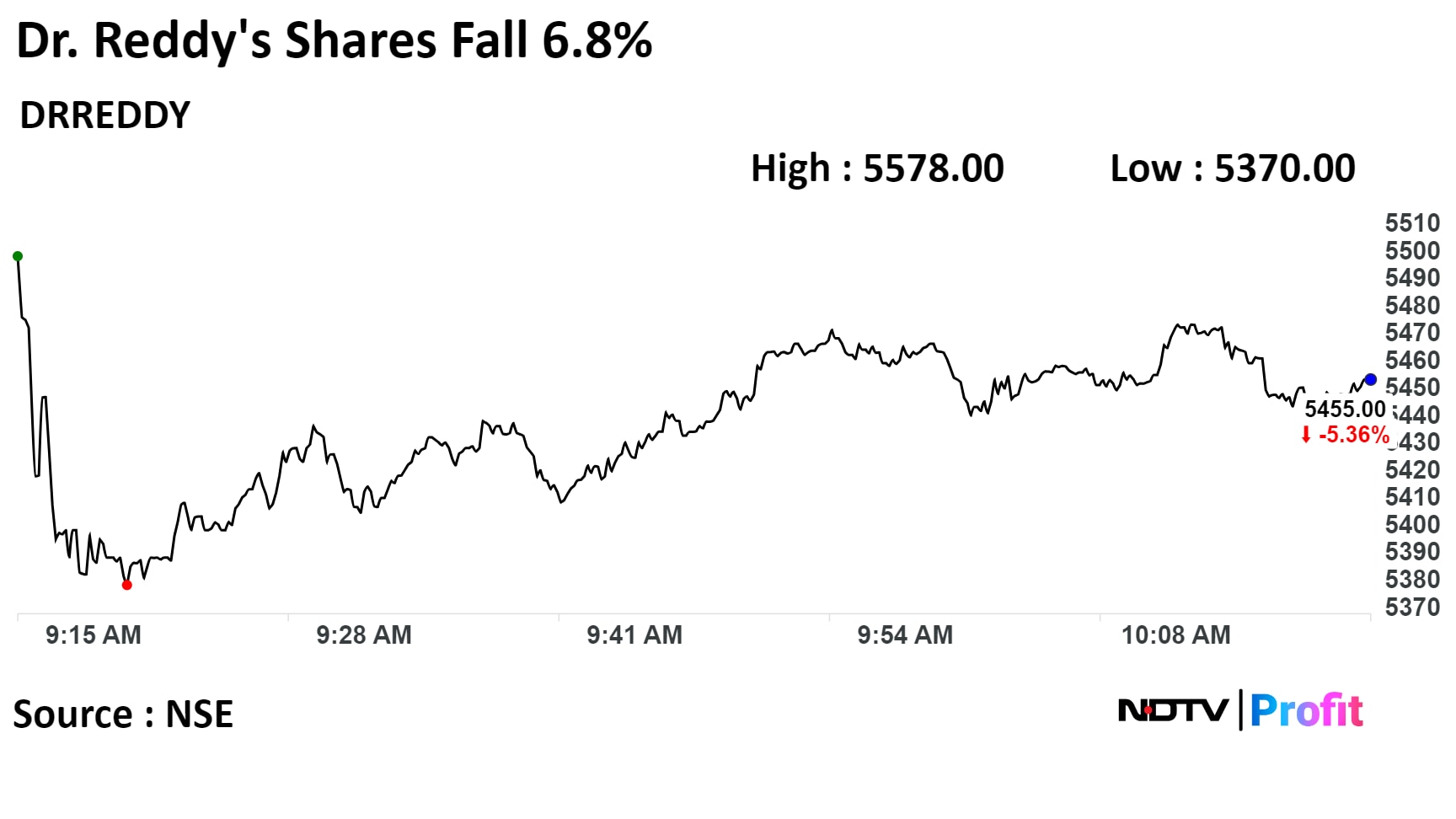The height and width of the screenshot is (819, 1456).
Task: Click the Source : NSE text
Action: pyautogui.click(x=123, y=715)
